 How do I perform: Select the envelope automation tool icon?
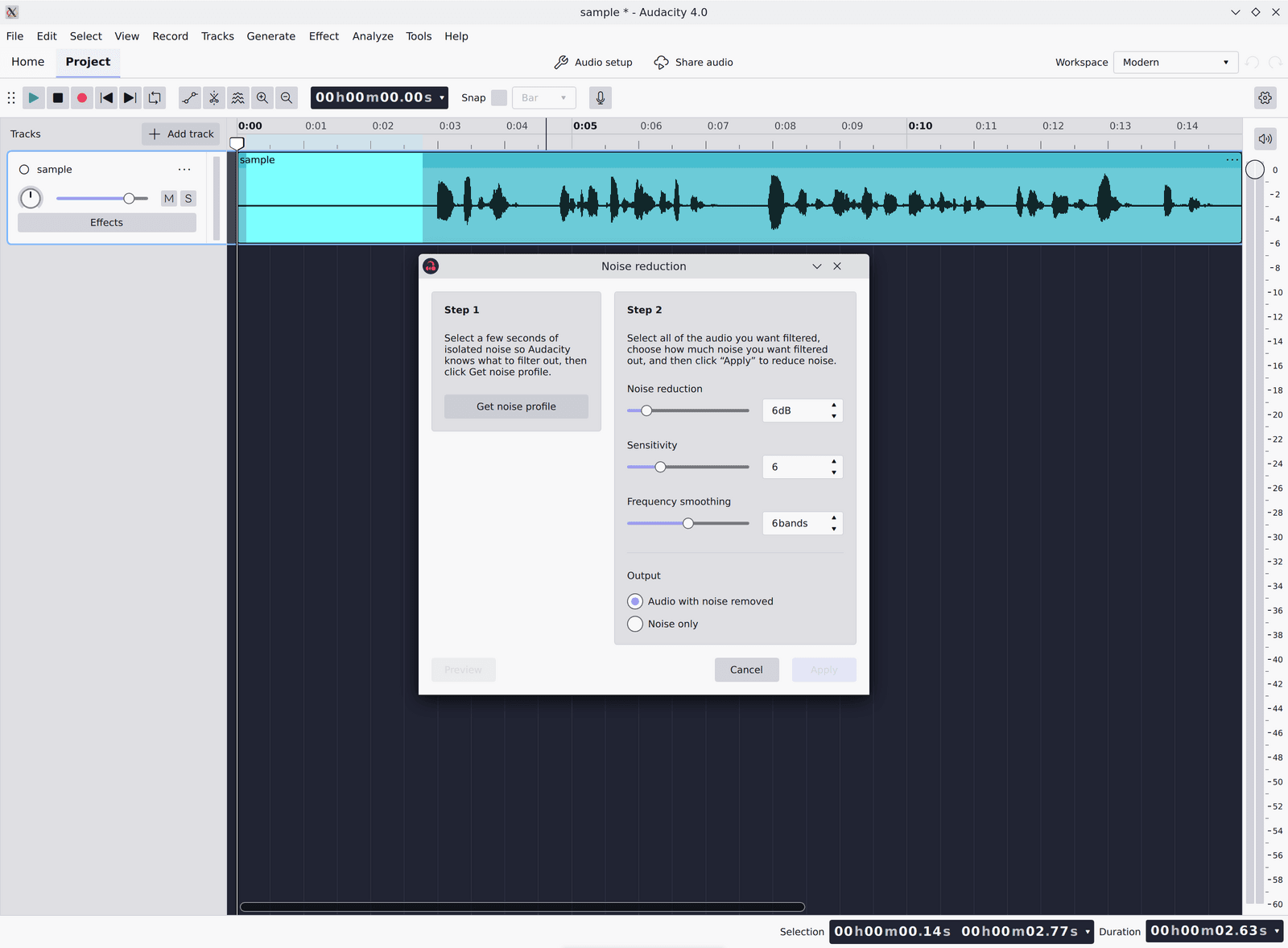click(x=190, y=98)
